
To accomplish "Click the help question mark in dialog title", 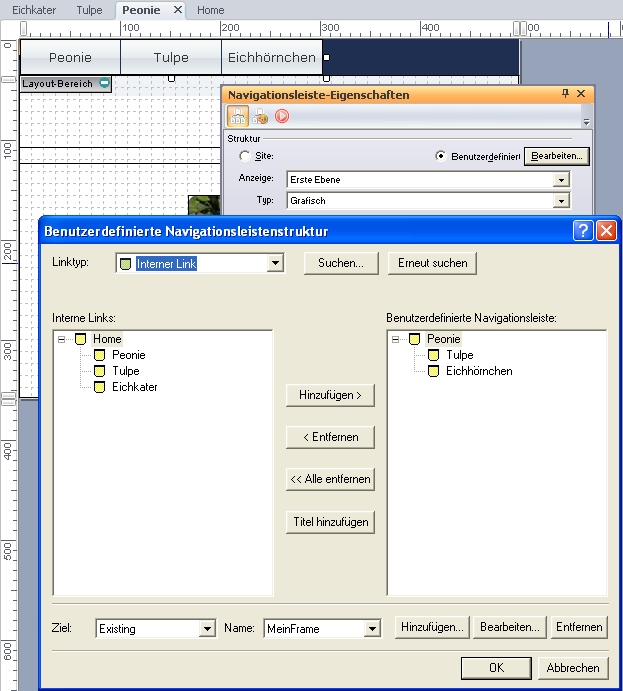I will pyautogui.click(x=583, y=231).
